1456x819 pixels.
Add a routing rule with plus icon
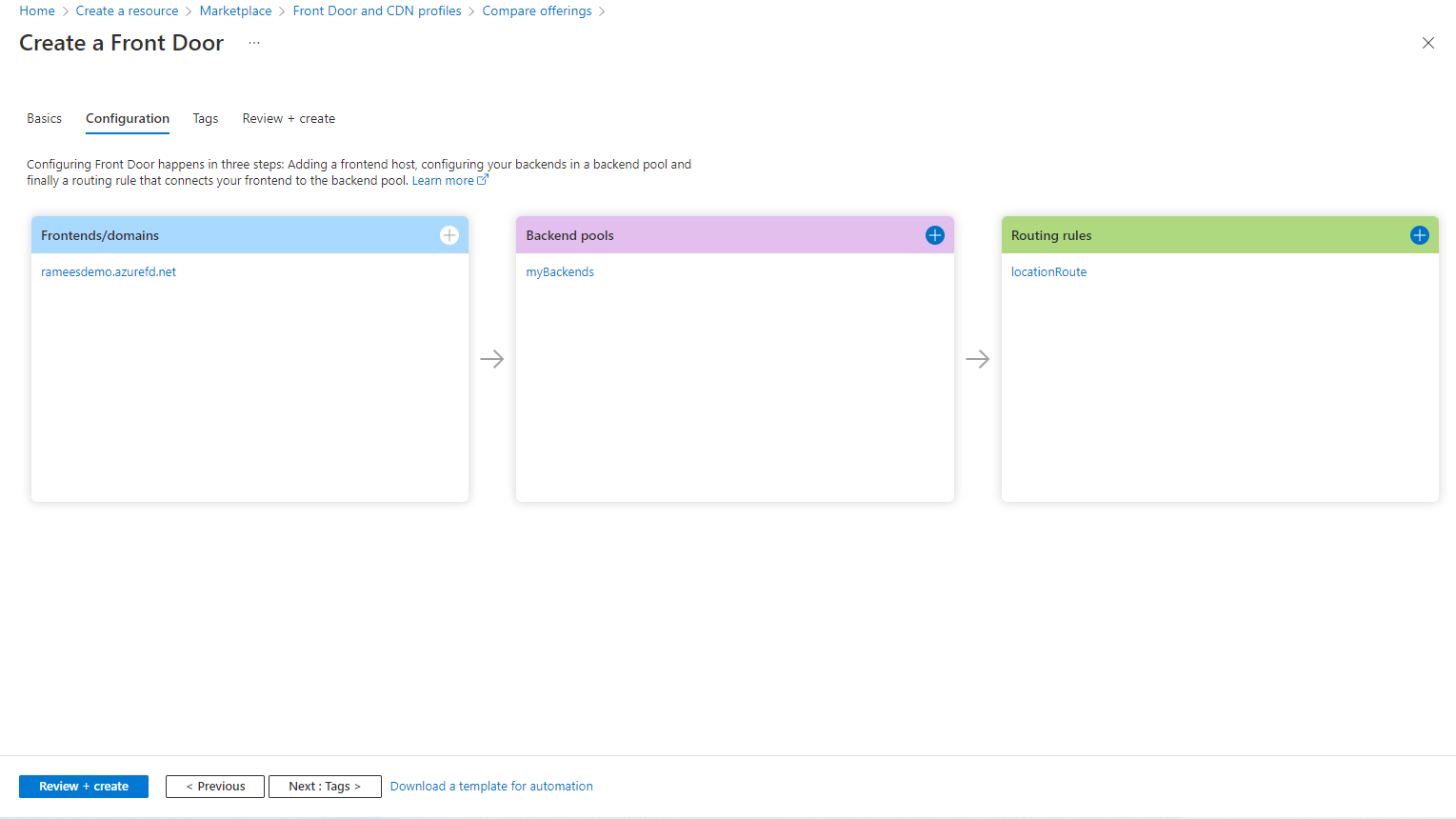coord(1420,235)
